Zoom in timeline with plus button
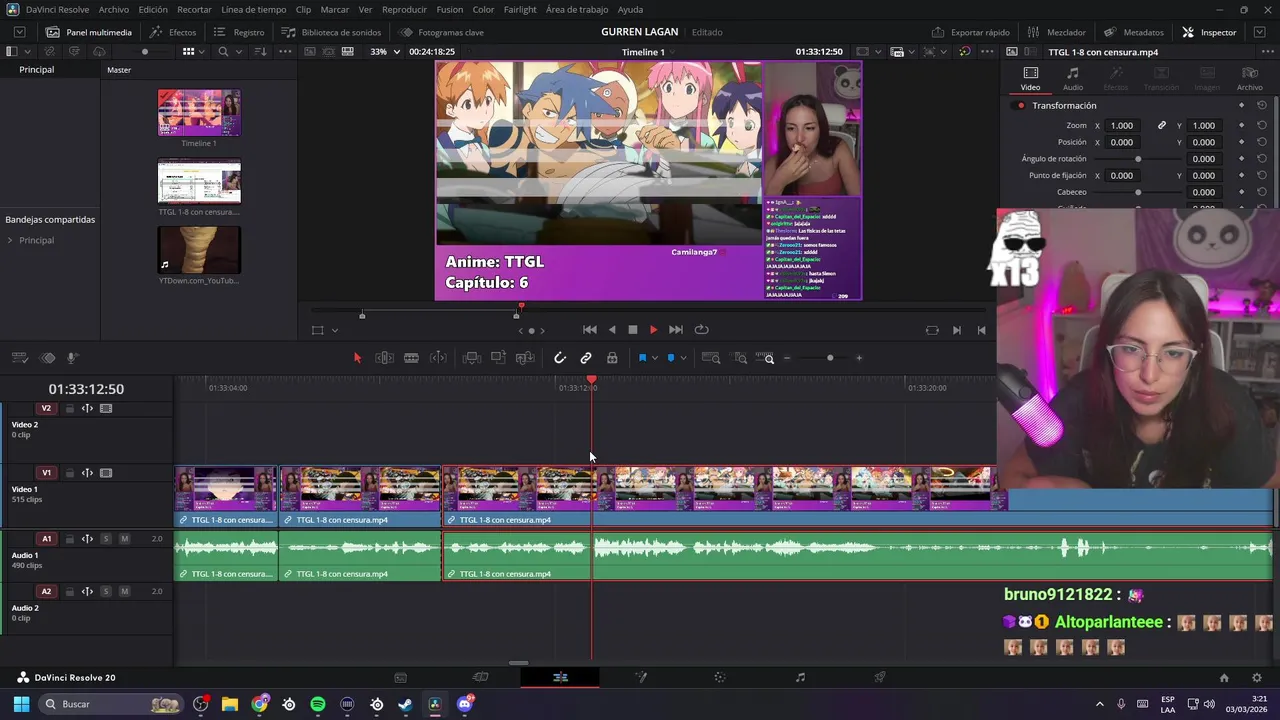Screen dimensions: 1280x720 859,358
